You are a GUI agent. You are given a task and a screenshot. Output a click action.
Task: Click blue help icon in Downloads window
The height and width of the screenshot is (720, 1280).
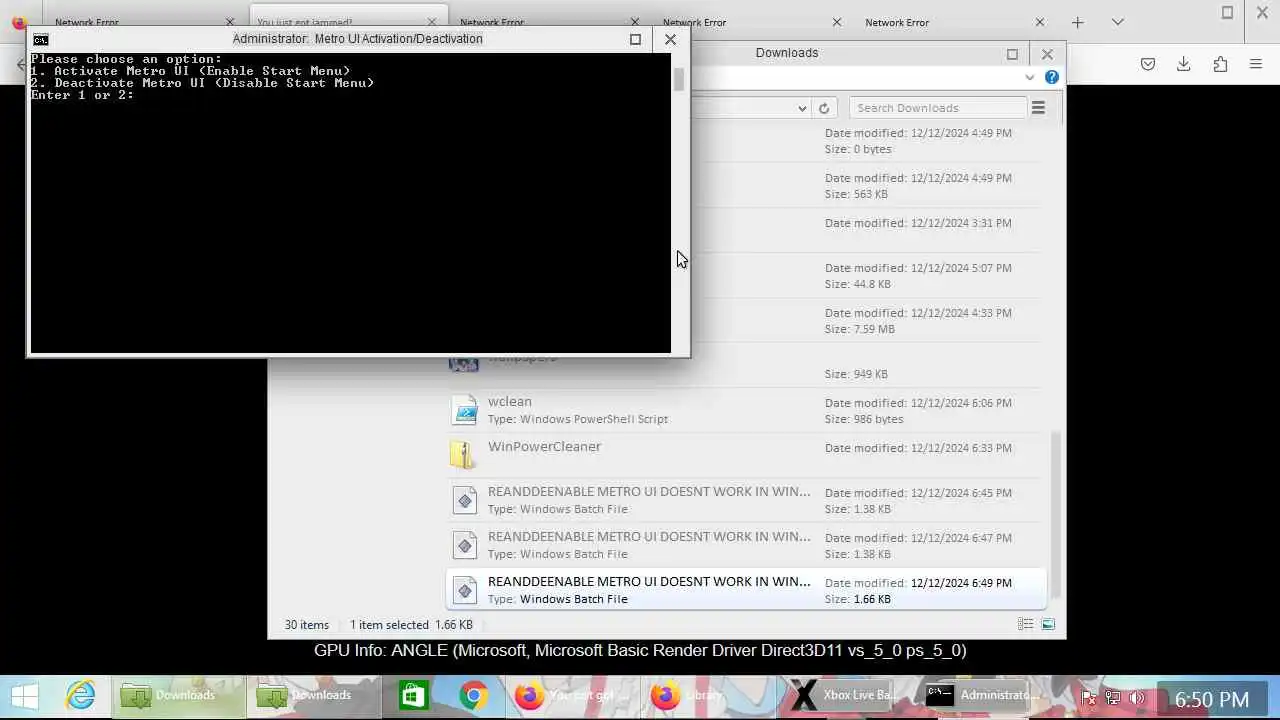(1051, 77)
